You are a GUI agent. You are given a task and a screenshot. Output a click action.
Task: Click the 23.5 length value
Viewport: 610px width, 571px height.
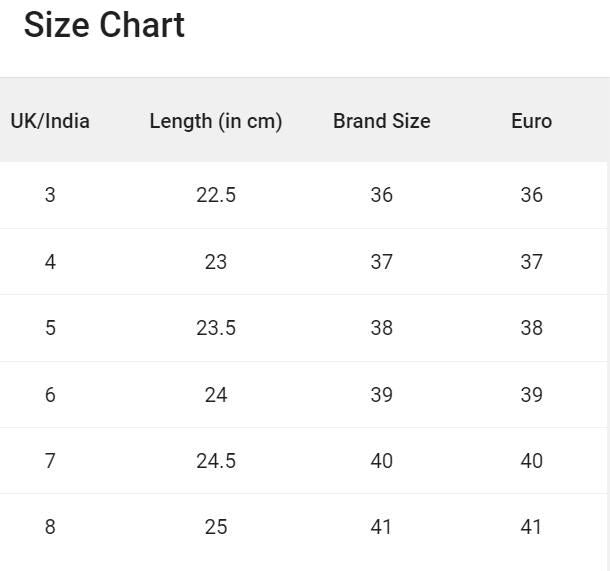click(215, 328)
